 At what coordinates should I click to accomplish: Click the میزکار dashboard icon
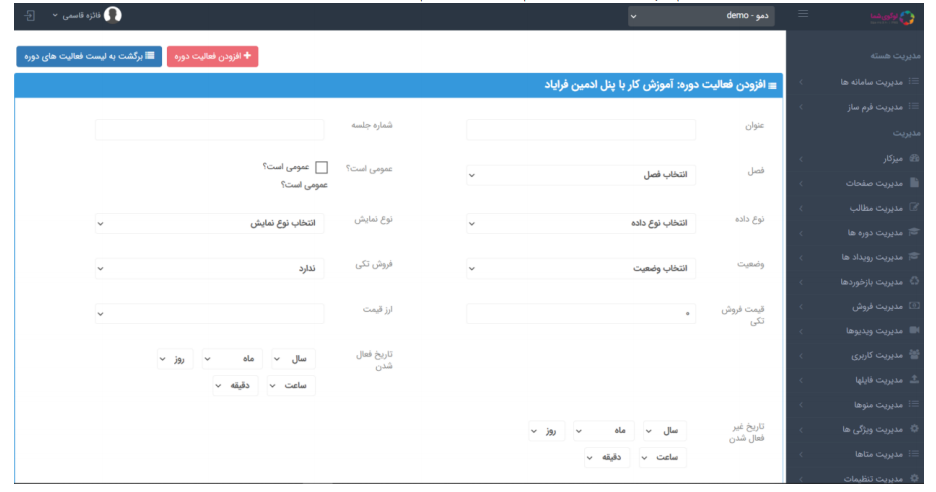coord(913,158)
